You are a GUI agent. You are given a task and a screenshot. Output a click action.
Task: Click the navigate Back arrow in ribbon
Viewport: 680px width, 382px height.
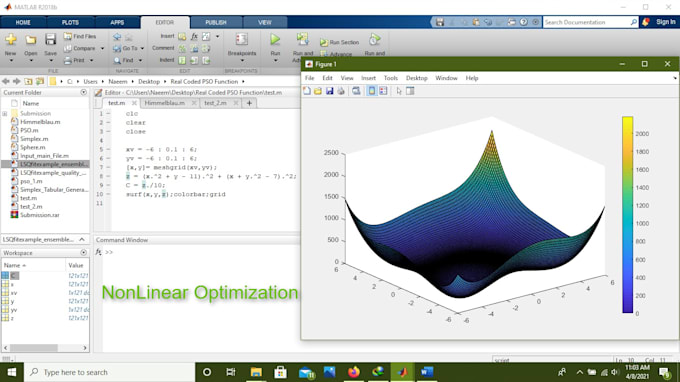117,36
